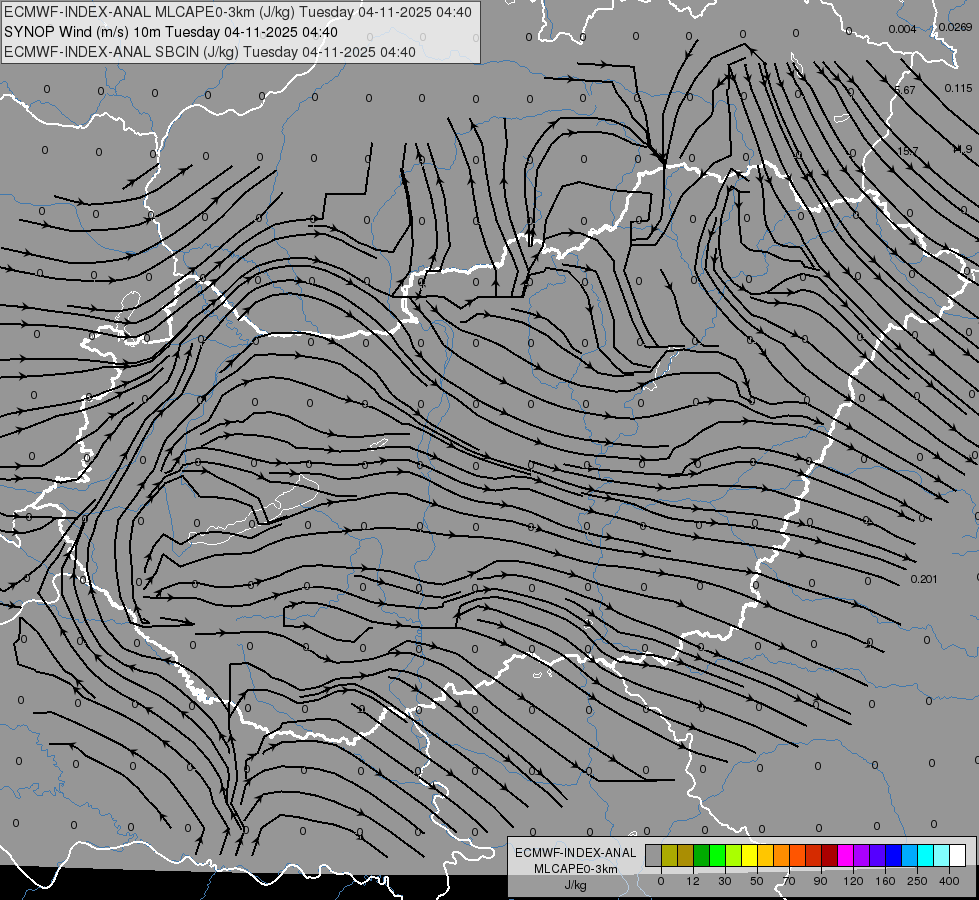979x900 pixels.
Task: Select the dark green legend swatch
Action: pyautogui.click(x=702, y=856)
